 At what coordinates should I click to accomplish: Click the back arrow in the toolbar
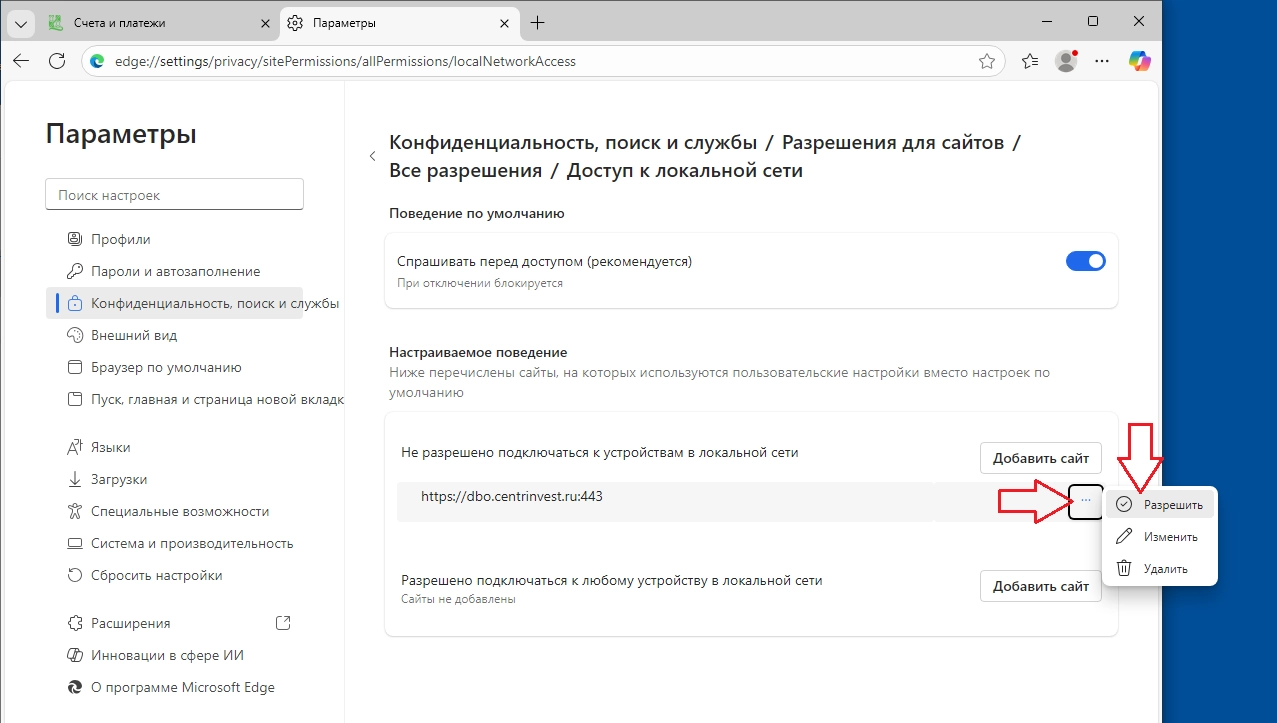tap(21, 61)
